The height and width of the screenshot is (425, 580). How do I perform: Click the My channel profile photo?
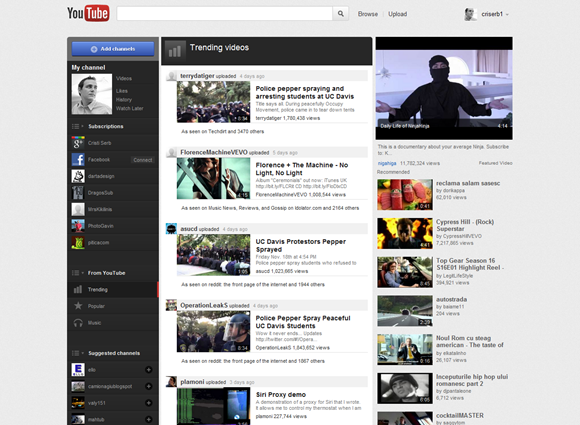[x=92, y=94]
